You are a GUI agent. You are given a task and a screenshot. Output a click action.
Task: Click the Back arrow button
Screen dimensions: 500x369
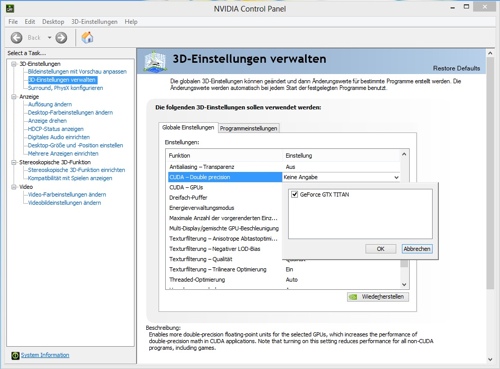pyautogui.click(x=16, y=38)
